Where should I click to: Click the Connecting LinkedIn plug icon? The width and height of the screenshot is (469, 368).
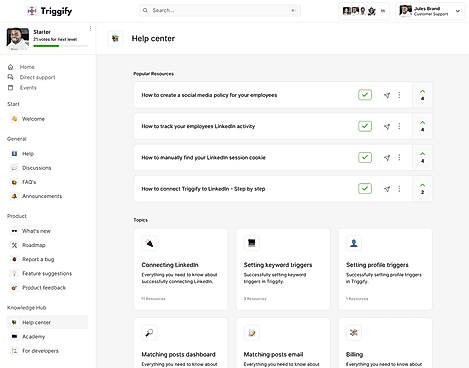click(149, 243)
